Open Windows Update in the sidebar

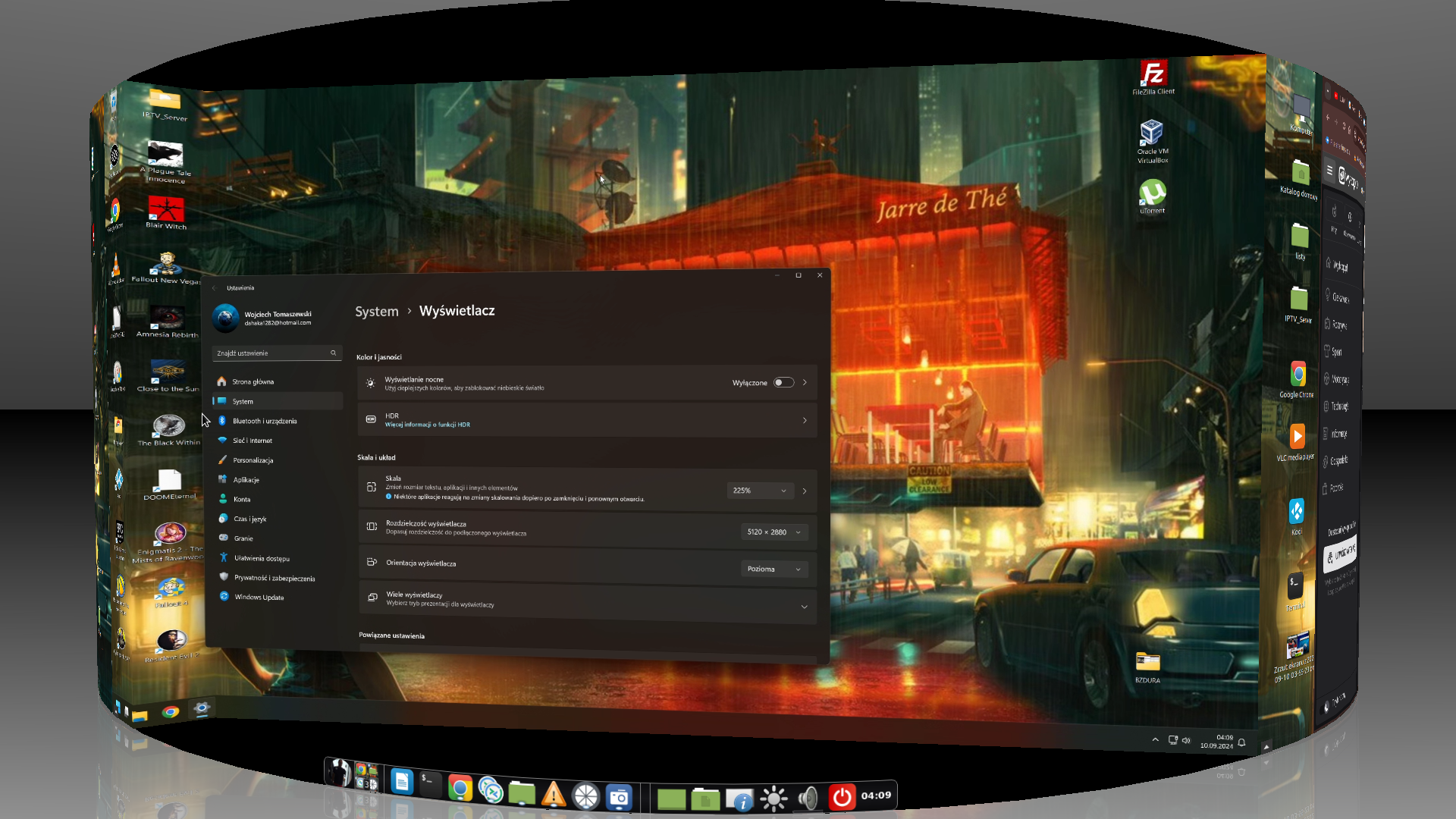(x=259, y=598)
